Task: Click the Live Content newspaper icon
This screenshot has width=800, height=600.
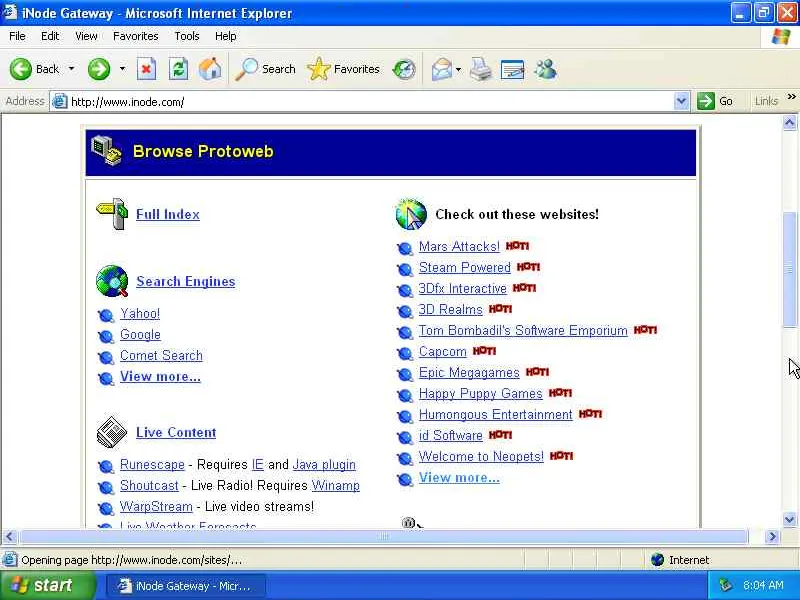Action: [112, 432]
